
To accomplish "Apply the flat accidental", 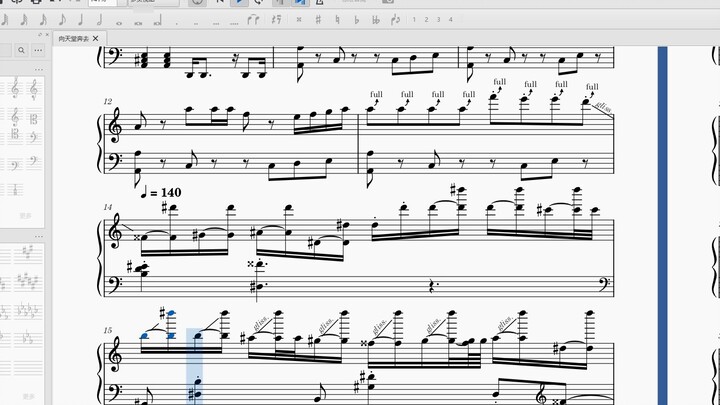I will (356, 20).
